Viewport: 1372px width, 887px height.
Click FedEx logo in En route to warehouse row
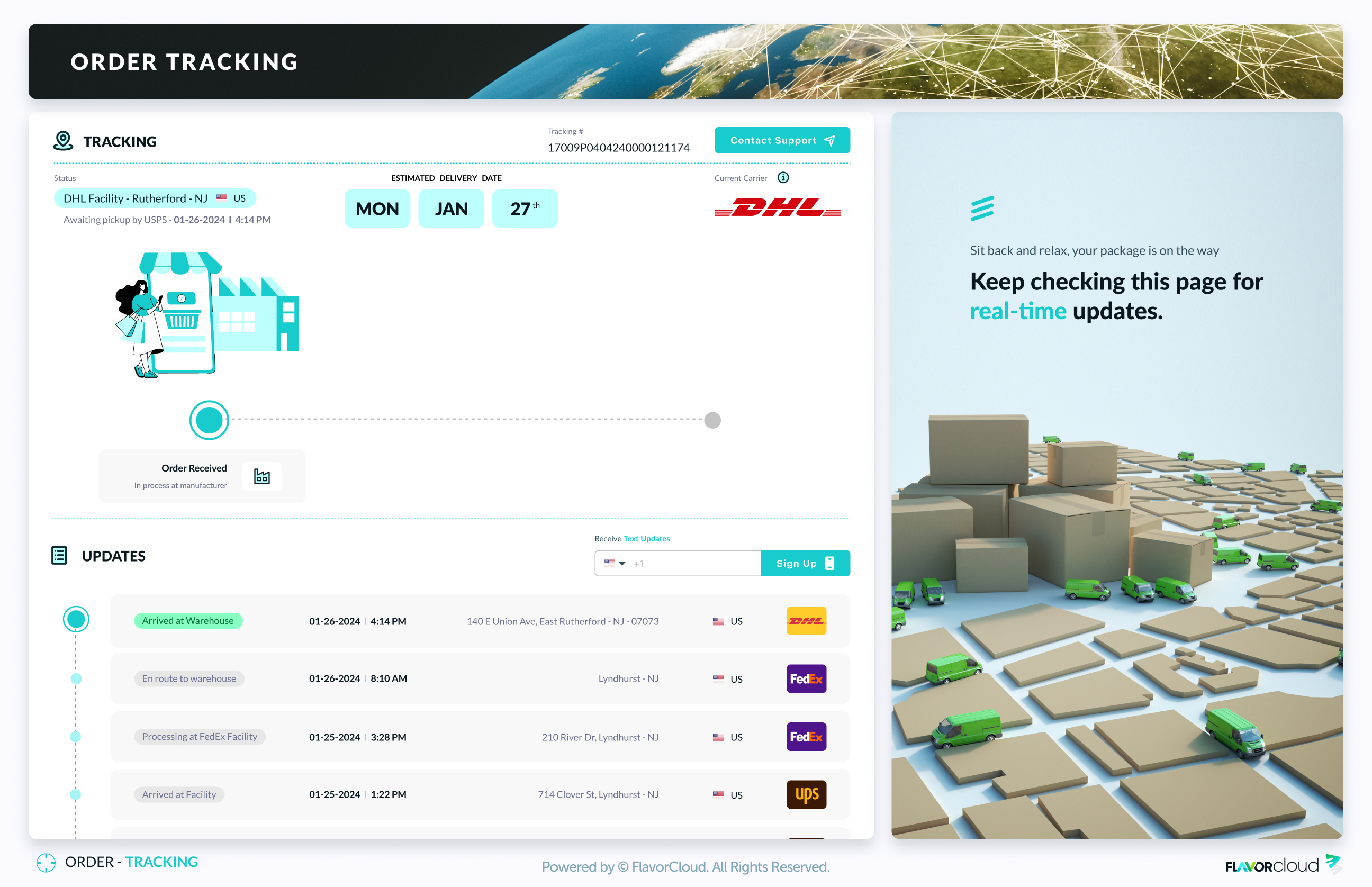[x=806, y=678]
